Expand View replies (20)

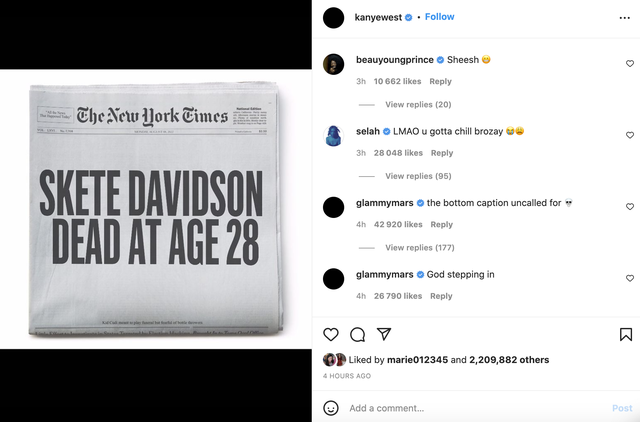coord(418,104)
